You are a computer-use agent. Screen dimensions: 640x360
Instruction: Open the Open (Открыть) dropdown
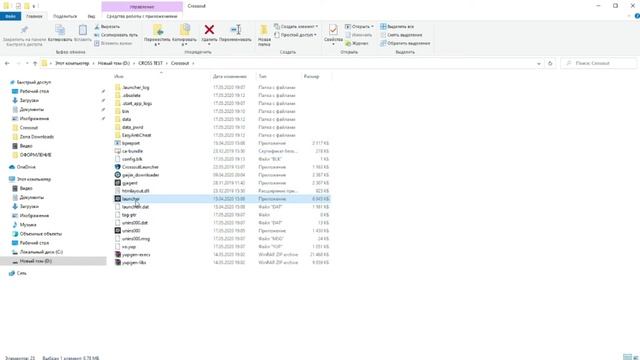359,27
